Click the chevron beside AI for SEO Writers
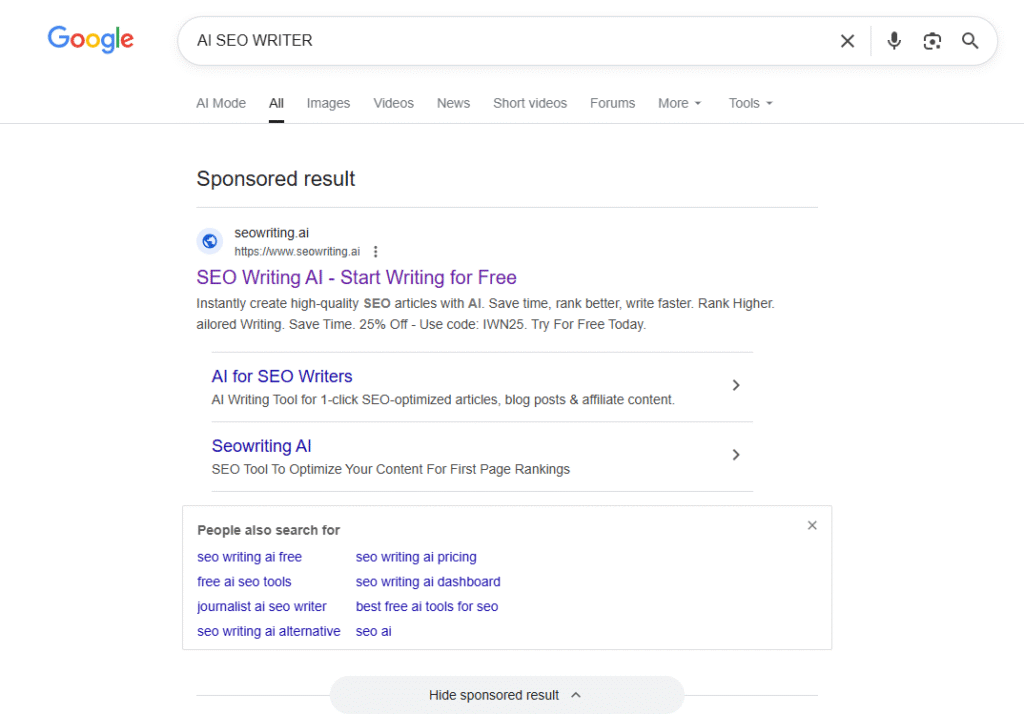Screen dimensions: 1024x714 point(736,385)
